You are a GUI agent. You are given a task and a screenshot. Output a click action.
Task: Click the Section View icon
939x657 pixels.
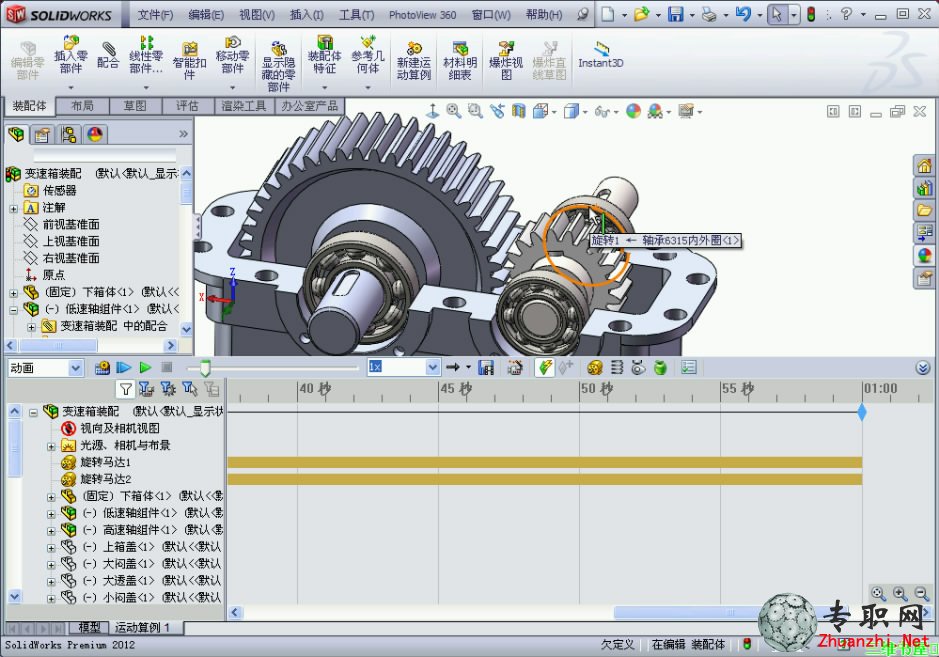click(x=518, y=111)
